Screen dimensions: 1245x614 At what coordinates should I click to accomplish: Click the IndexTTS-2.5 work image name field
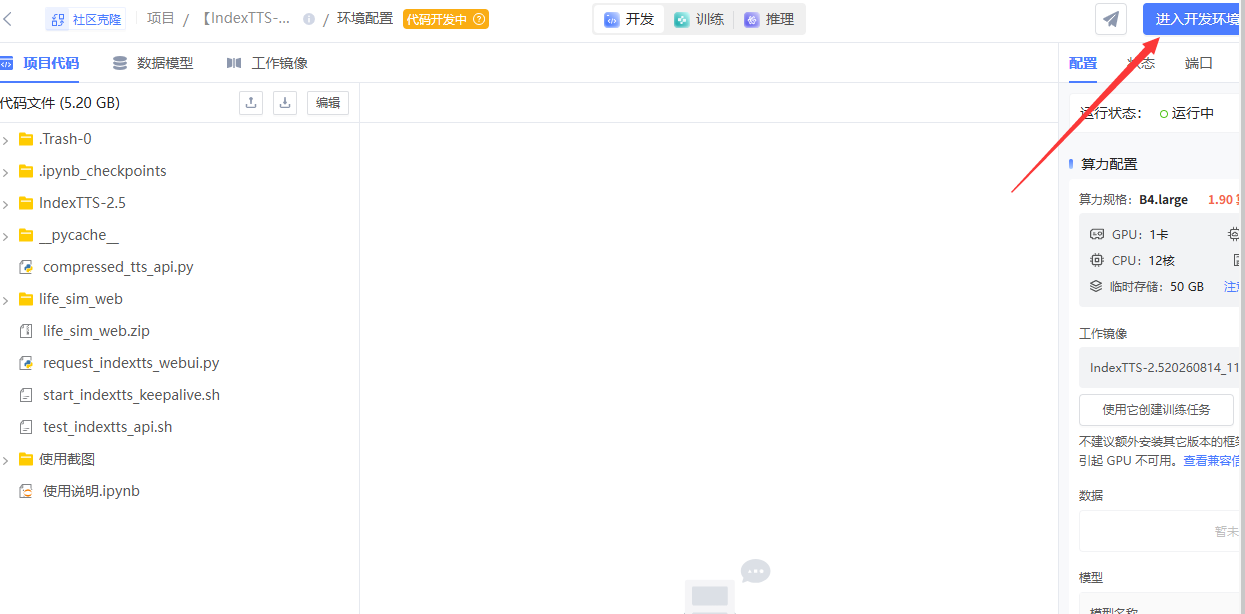click(x=1162, y=367)
